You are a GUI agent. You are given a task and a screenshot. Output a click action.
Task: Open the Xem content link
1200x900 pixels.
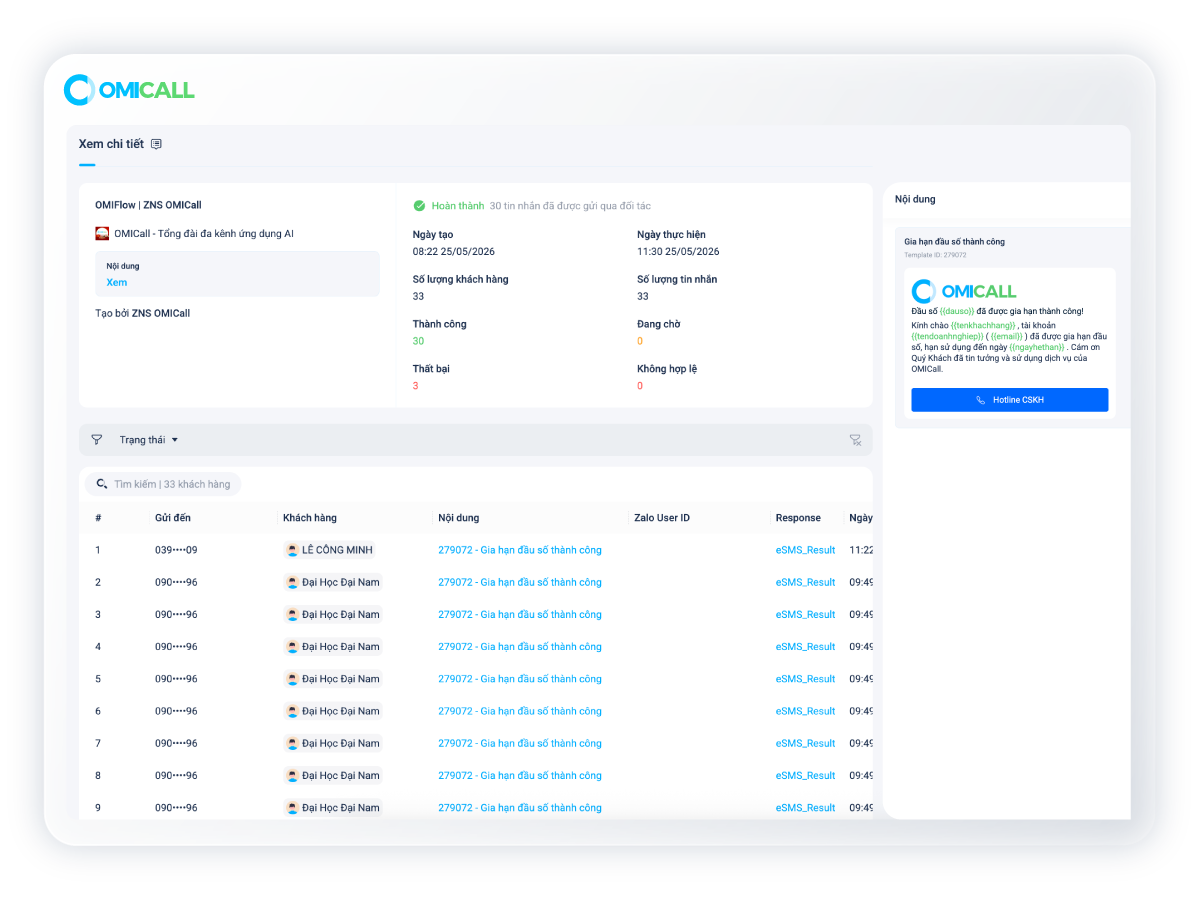click(x=116, y=283)
